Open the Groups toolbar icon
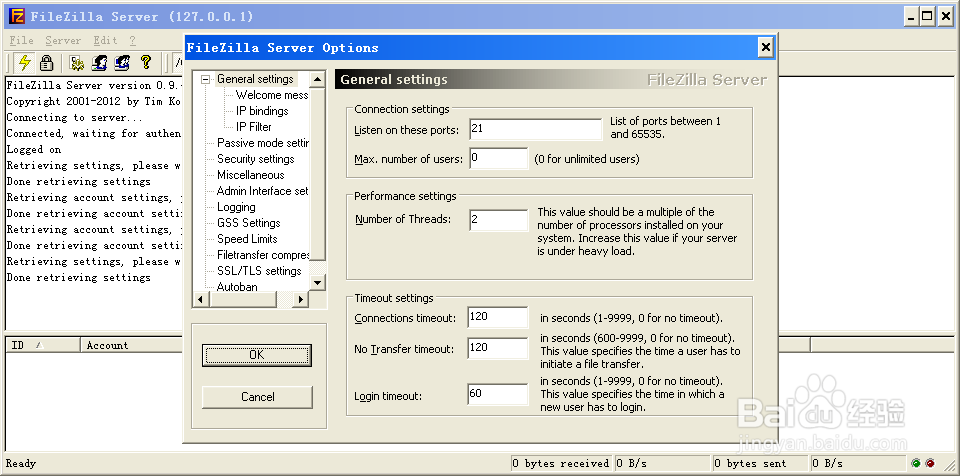Screen dimensions: 960x476 122,62
